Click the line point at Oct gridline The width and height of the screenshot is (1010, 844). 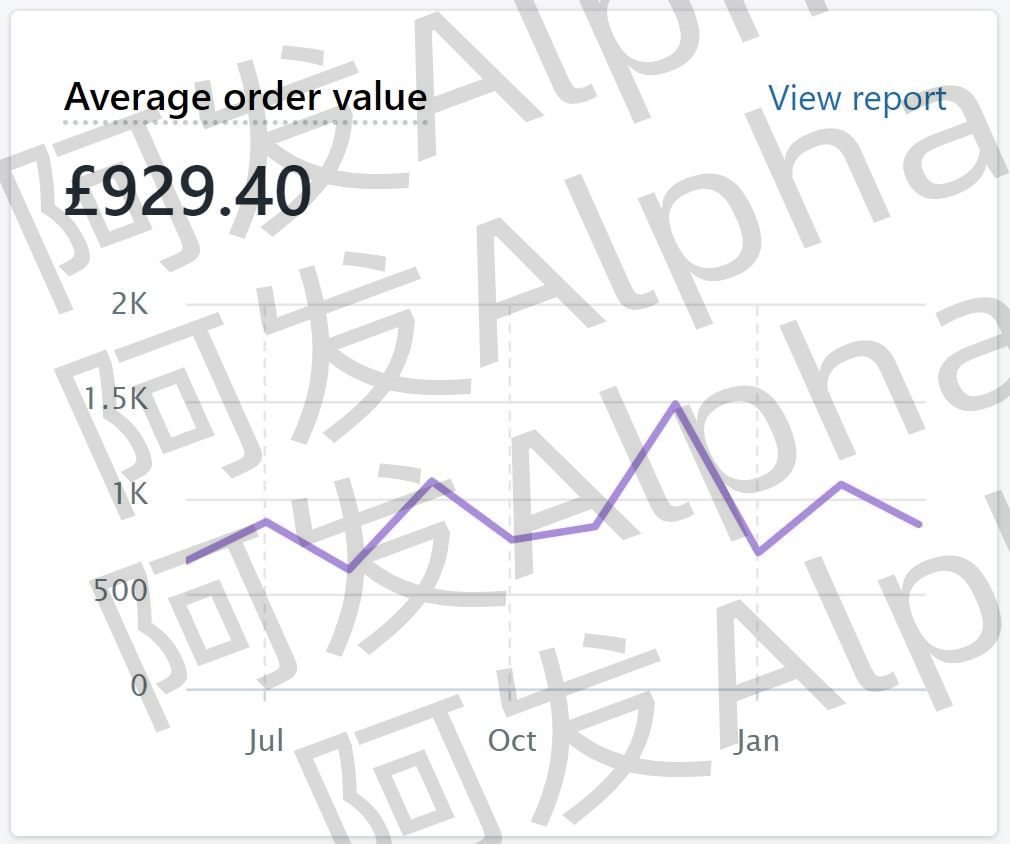point(511,540)
